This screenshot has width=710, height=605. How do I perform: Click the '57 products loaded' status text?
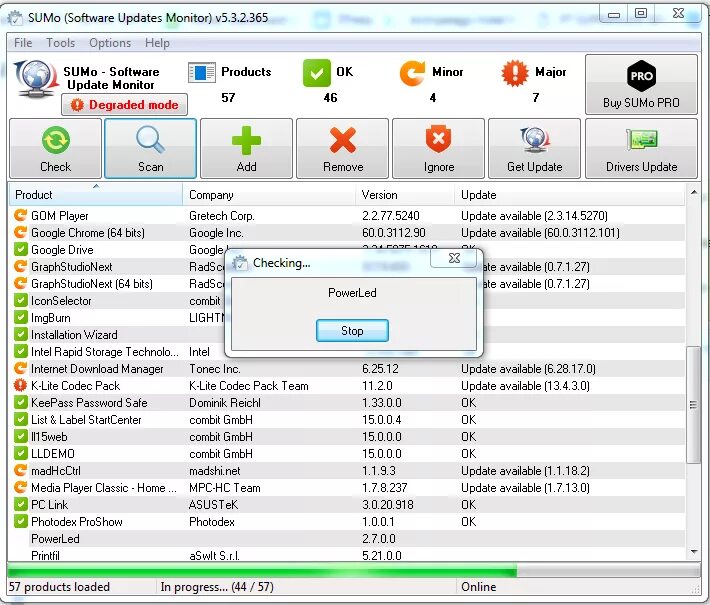[x=59, y=587]
